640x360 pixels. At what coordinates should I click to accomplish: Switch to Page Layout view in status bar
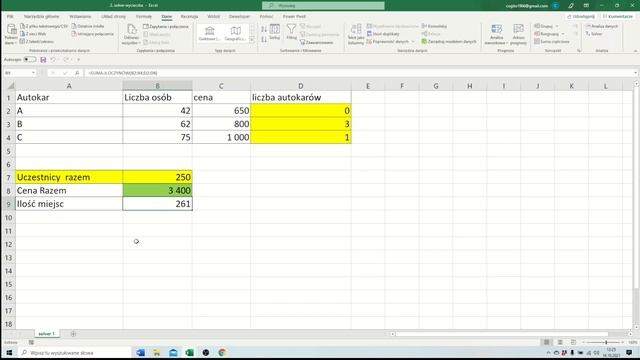pyautogui.click(x=560, y=342)
